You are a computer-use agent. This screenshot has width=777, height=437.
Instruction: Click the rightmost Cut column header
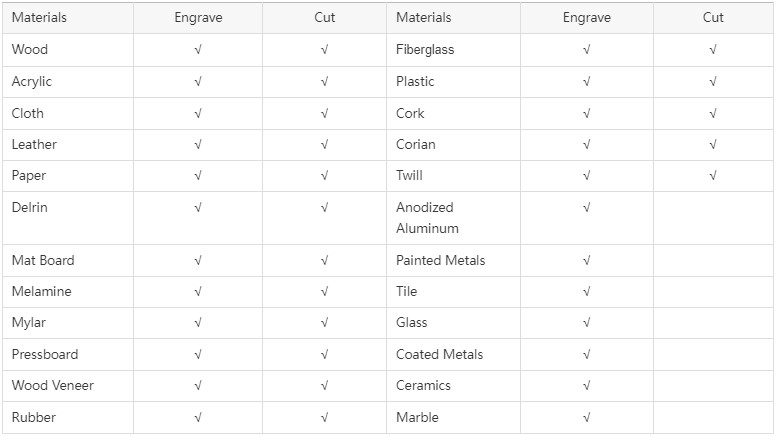[713, 18]
